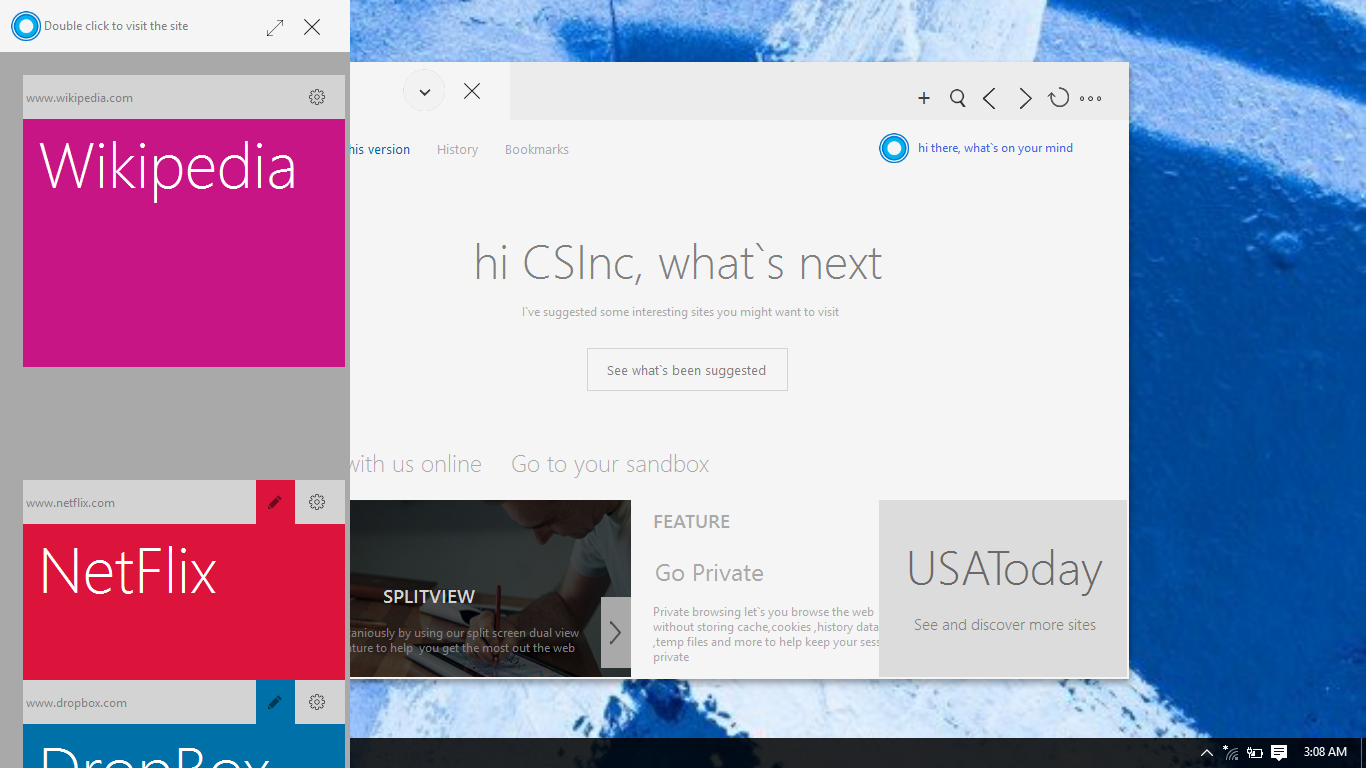Viewport: 1366px width, 768px height.
Task: Advance the feature carousel with right chevron
Action: pyautogui.click(x=616, y=633)
